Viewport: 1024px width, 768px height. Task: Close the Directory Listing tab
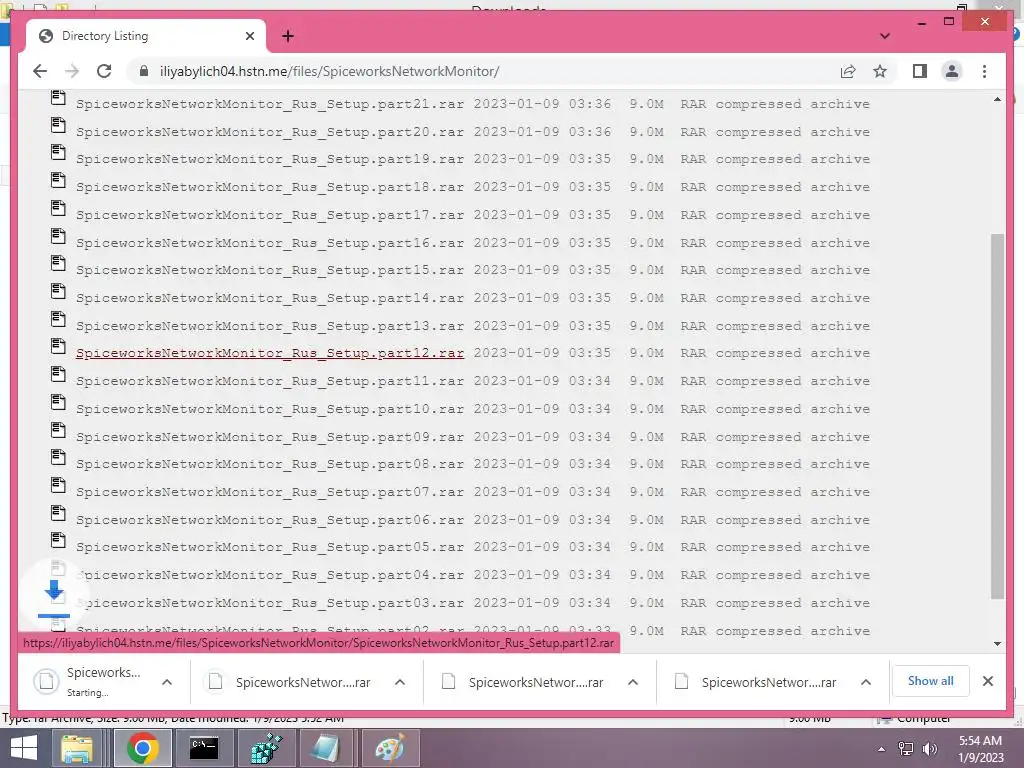249,36
